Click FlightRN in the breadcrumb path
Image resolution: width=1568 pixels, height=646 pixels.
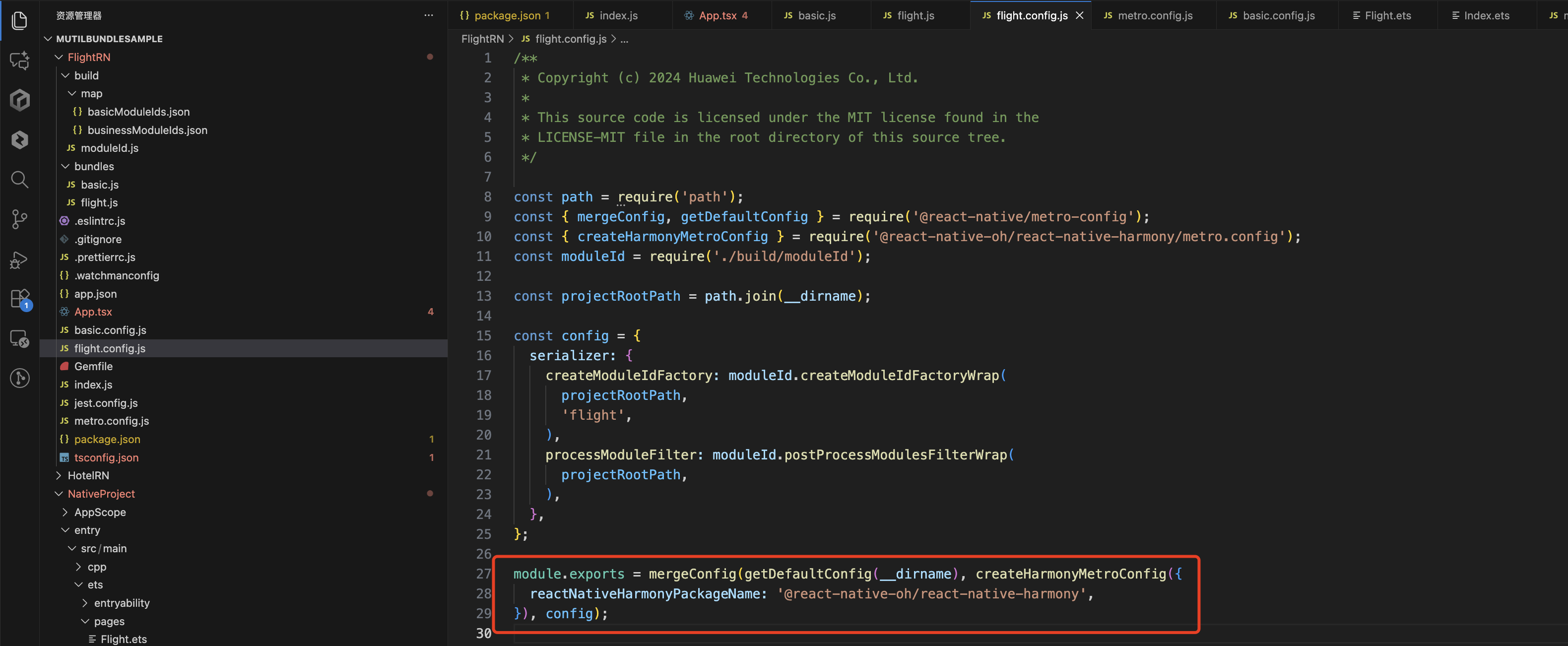pos(482,39)
